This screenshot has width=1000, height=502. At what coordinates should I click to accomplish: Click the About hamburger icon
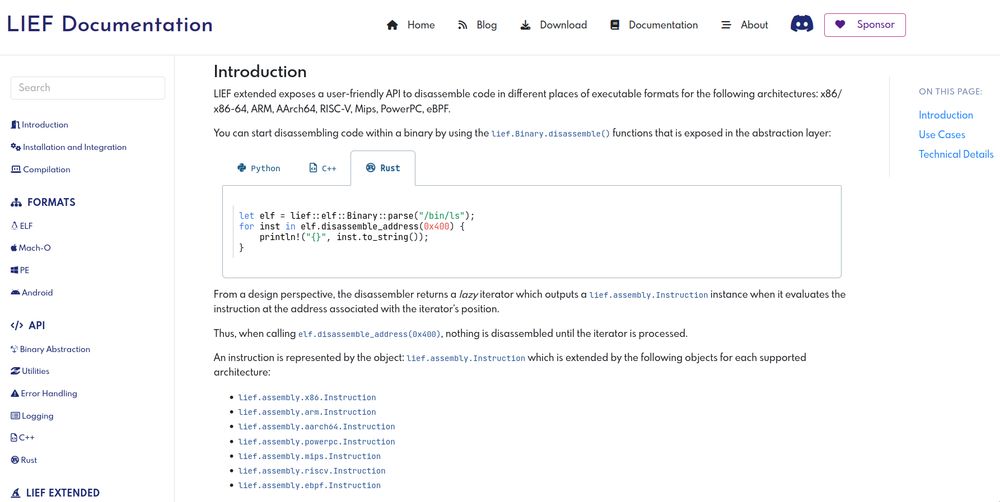726,25
